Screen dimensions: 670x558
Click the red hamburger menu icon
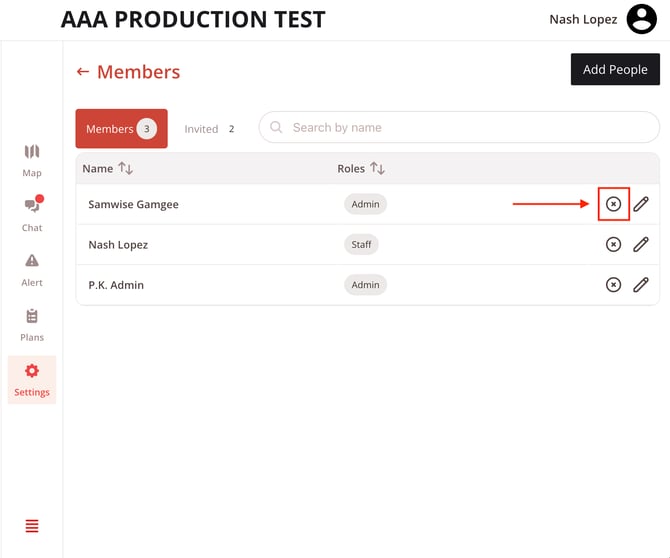[32, 526]
